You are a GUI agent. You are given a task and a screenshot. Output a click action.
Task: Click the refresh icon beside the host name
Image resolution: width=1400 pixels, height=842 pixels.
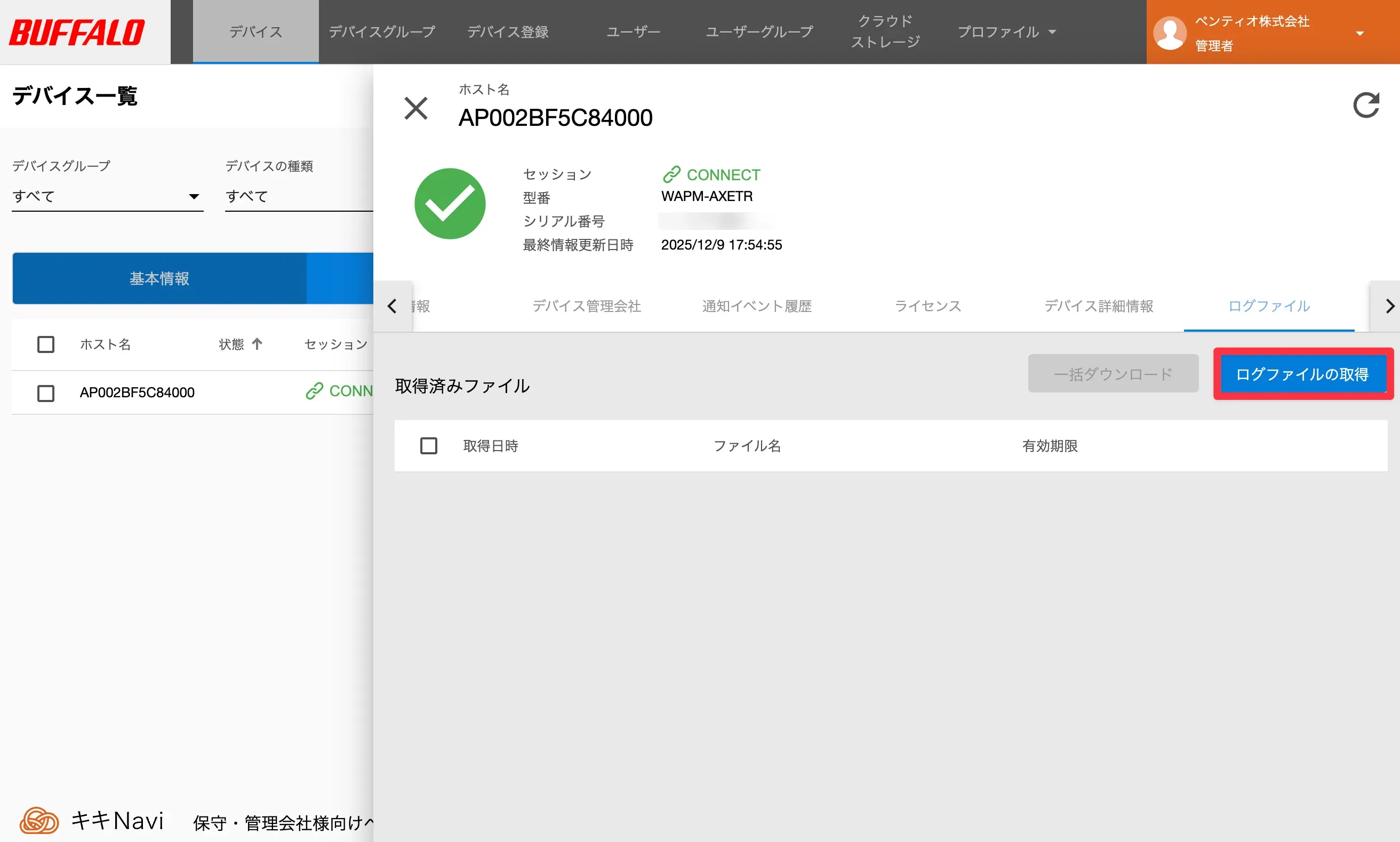click(1365, 105)
